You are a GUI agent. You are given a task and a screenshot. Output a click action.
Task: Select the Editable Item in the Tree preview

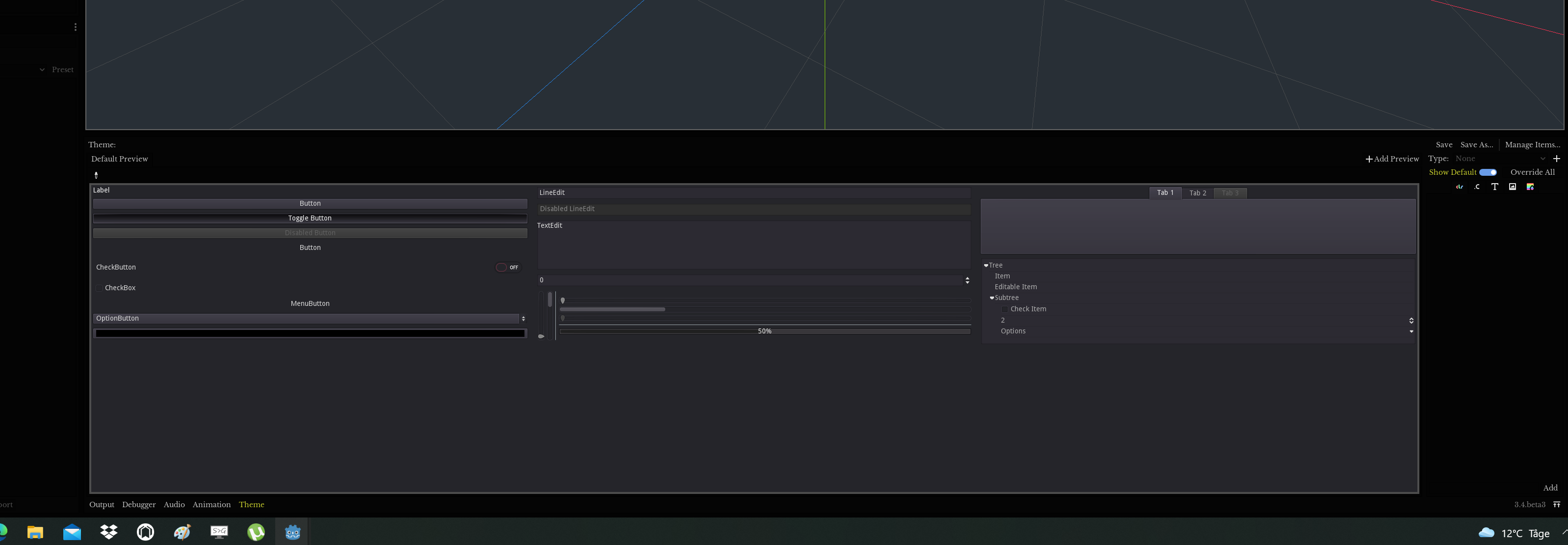click(x=1016, y=286)
